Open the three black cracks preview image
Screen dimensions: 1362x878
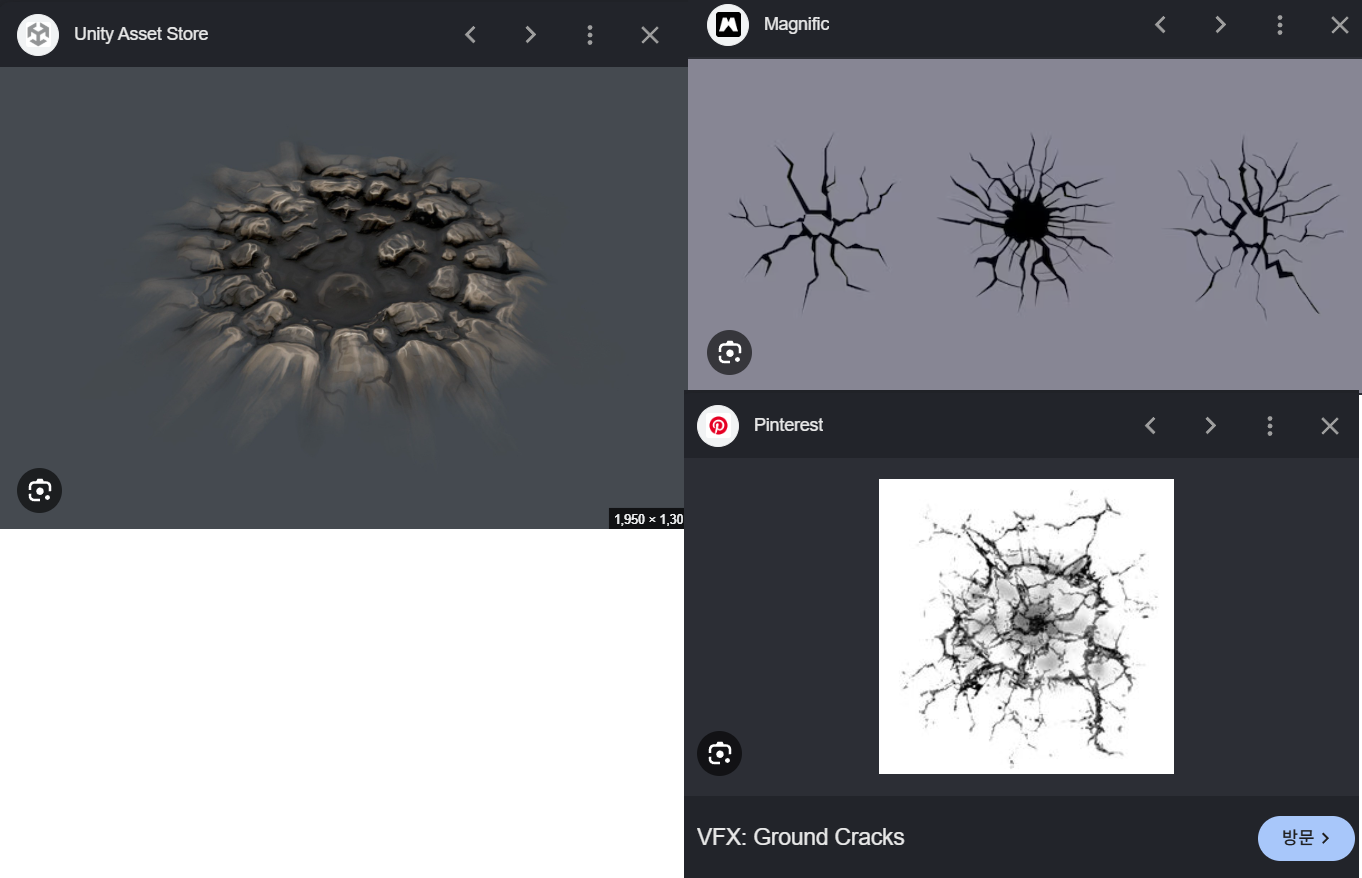point(1025,224)
